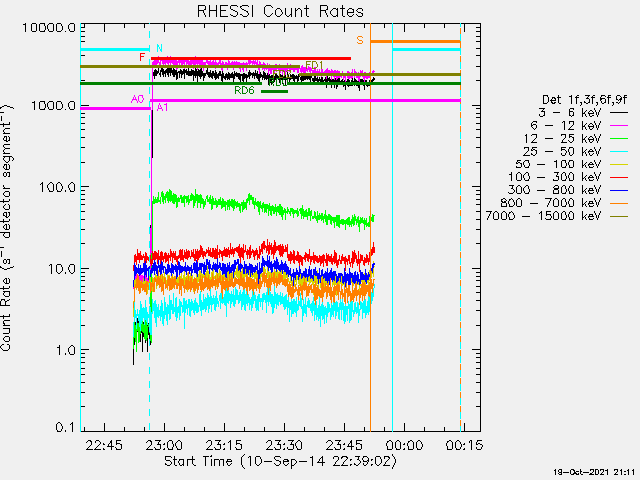Click the '00:15' x-axis tick label
This screenshot has width=640, height=480.
click(464, 445)
